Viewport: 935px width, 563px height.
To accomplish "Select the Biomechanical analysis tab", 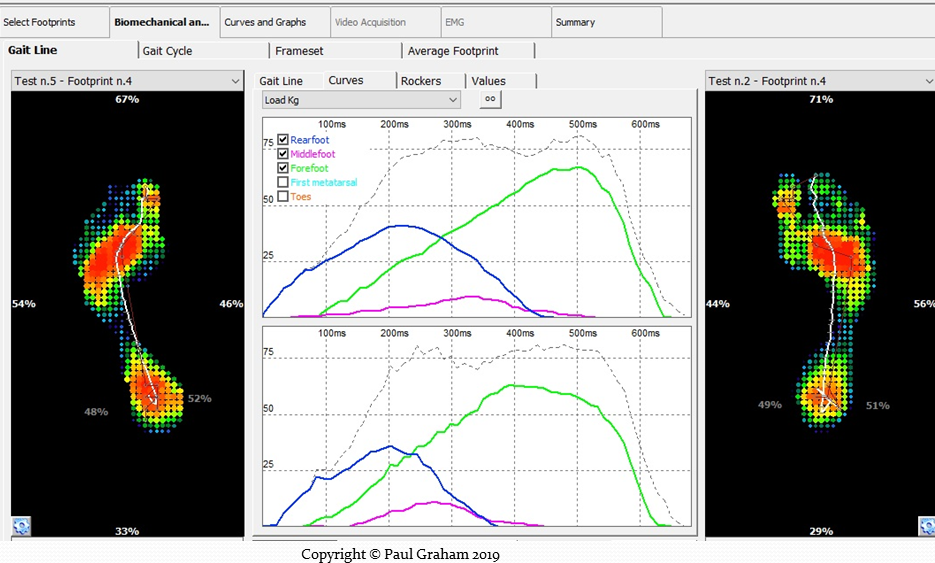I will (165, 22).
